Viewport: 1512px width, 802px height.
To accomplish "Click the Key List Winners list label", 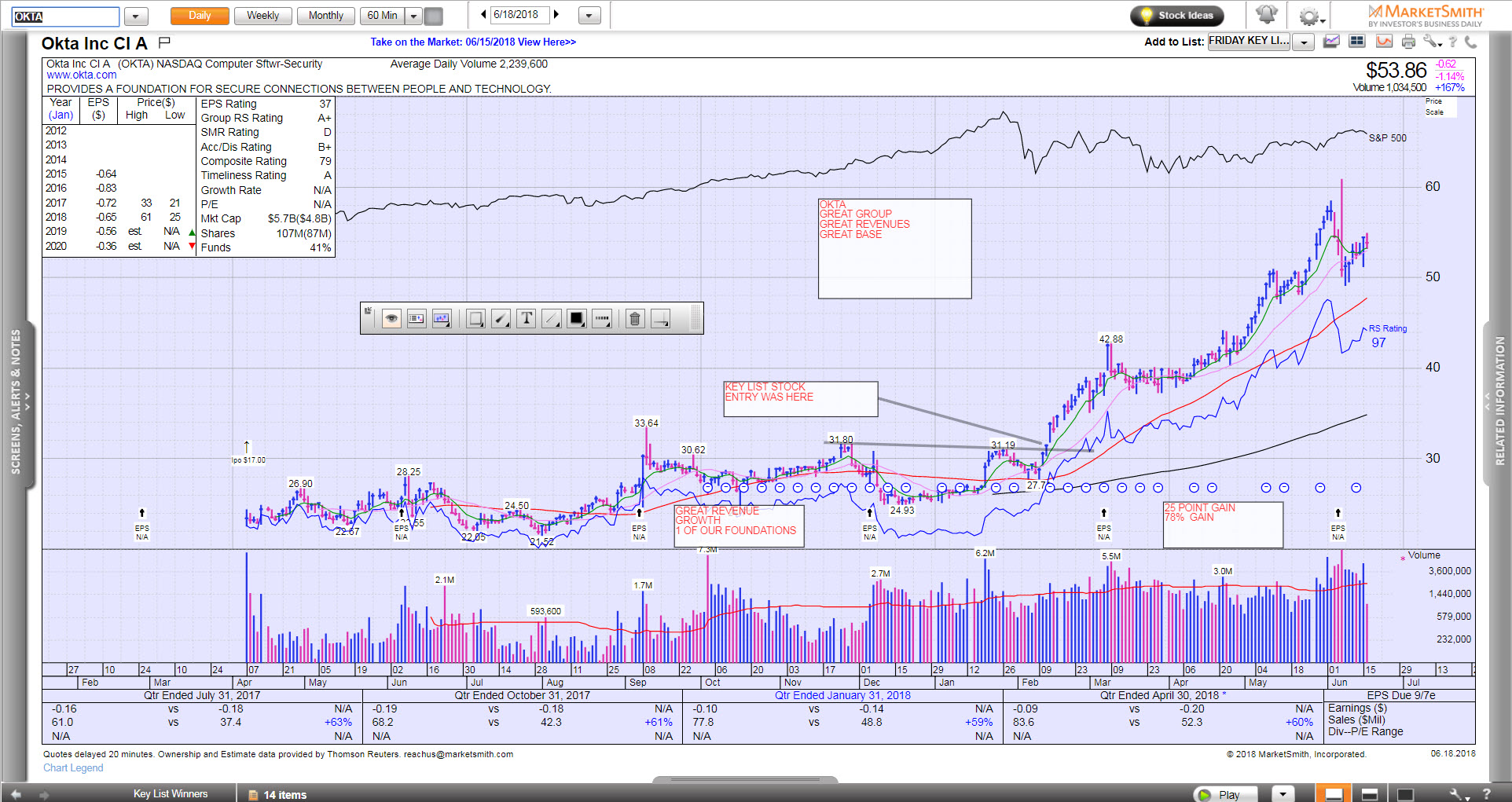I will pos(171,794).
